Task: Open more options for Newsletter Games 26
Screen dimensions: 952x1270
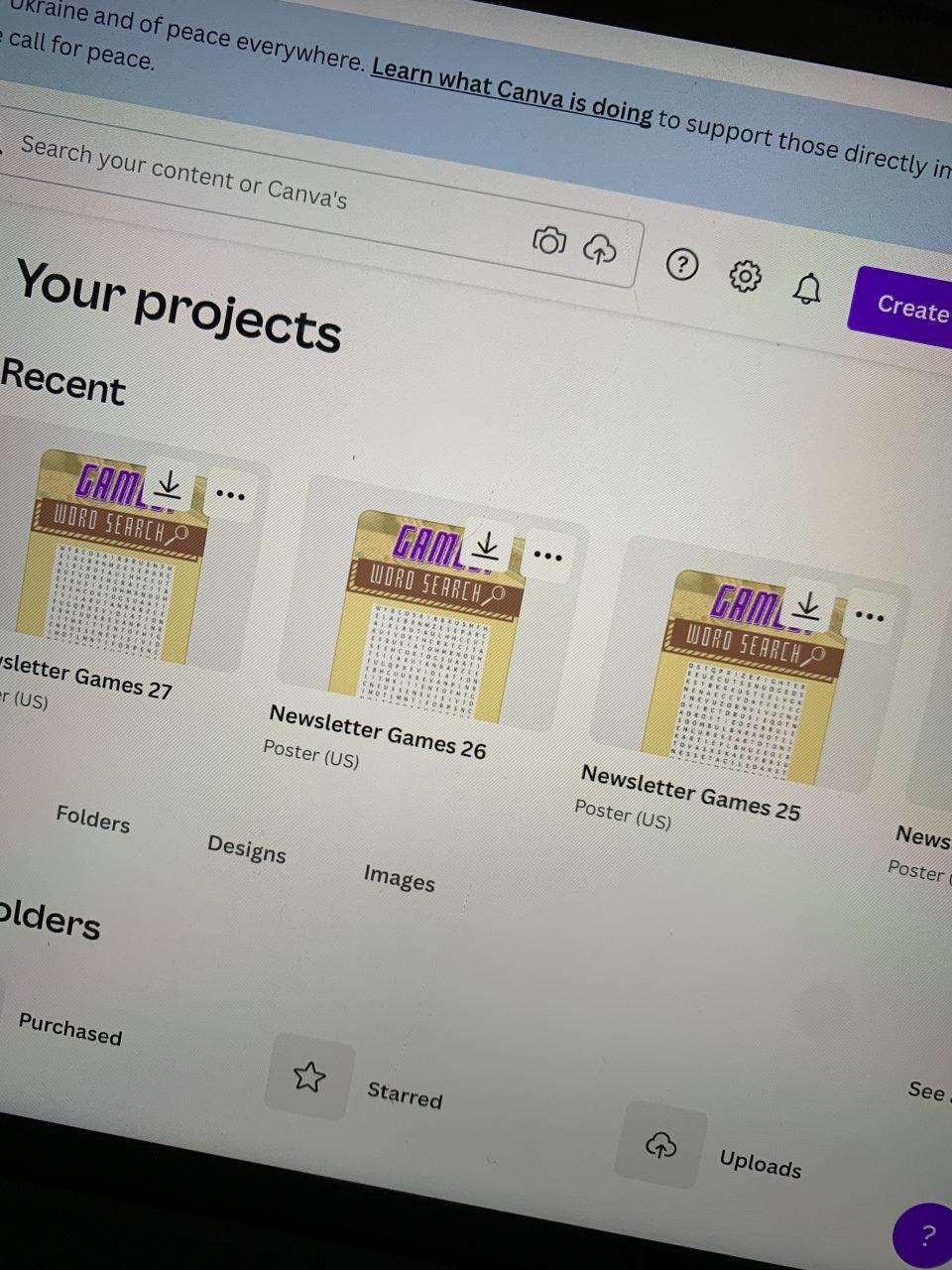Action: tap(548, 555)
